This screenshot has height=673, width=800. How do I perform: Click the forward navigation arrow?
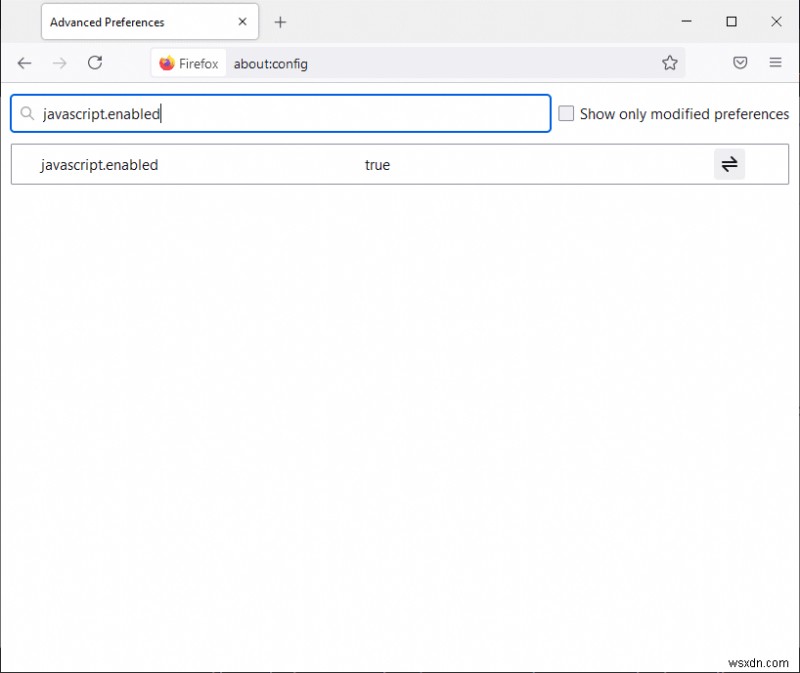[60, 63]
